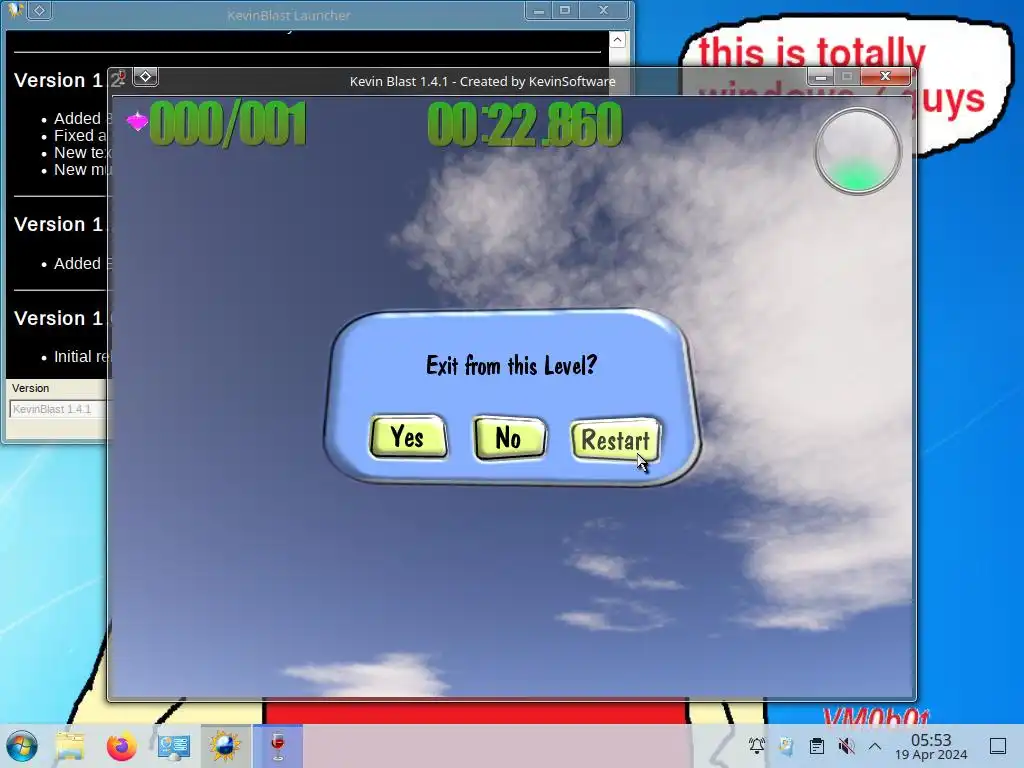Maximize the Kevin Blast game window
This screenshot has width=1024, height=768.
tap(847, 77)
